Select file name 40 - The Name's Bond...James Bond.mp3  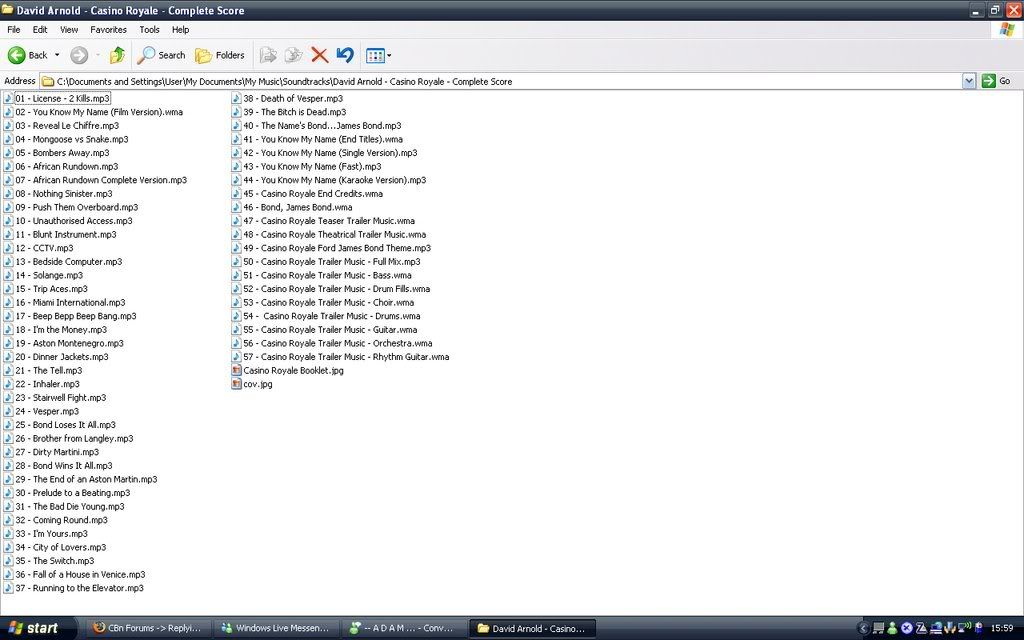coord(323,125)
